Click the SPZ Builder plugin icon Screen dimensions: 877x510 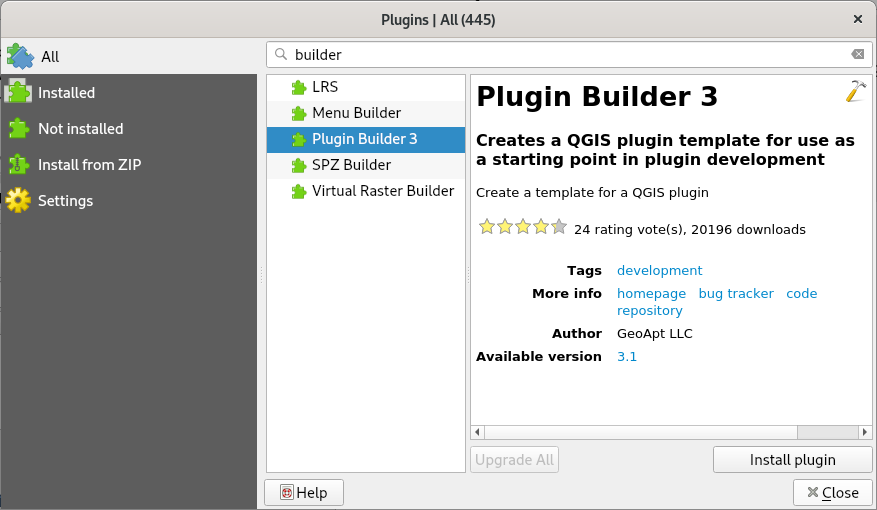299,166
